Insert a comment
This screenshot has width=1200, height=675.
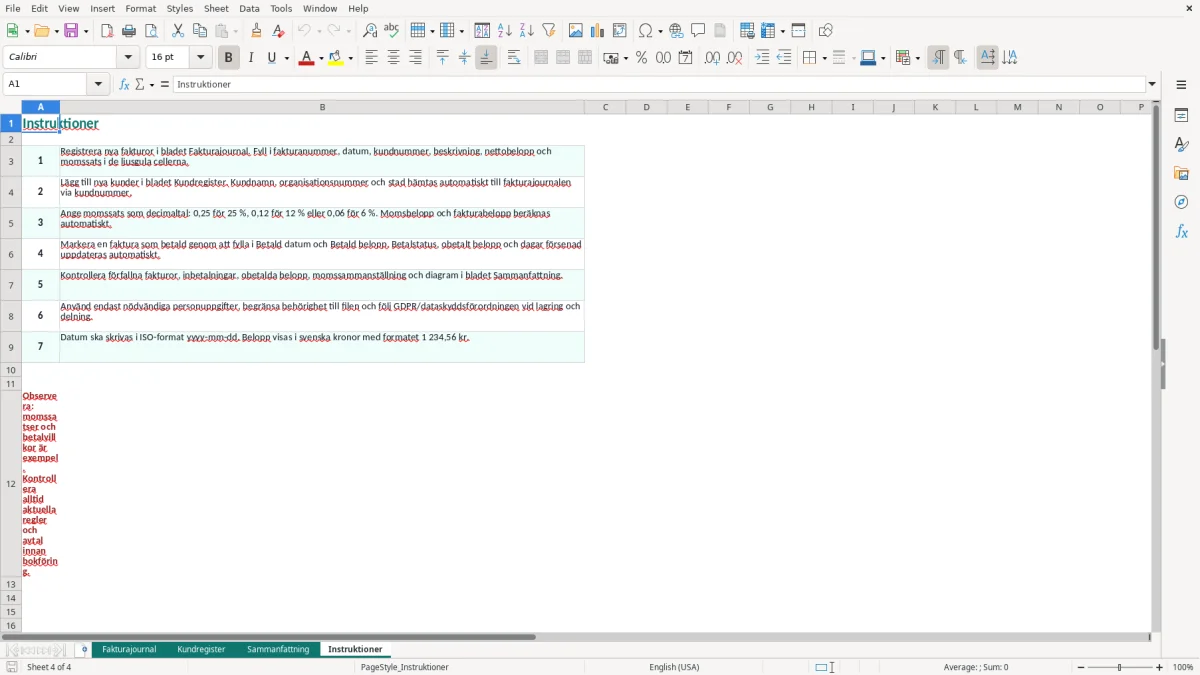(699, 31)
